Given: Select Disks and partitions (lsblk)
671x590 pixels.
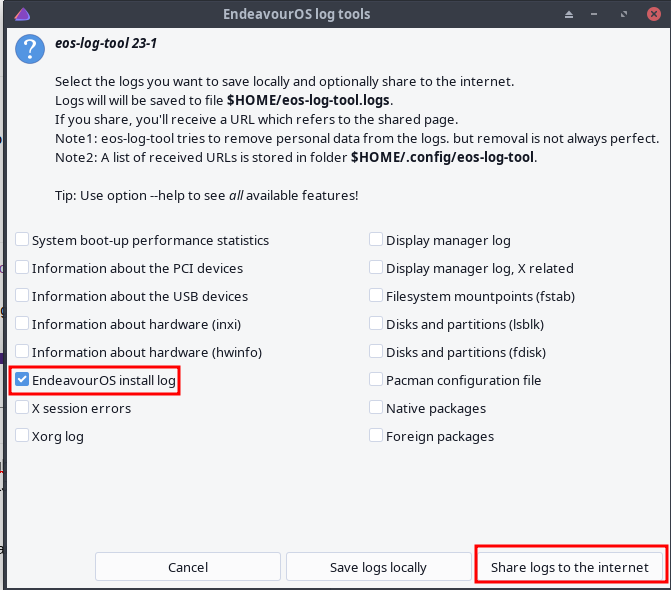Looking at the screenshot, I should tap(376, 323).
